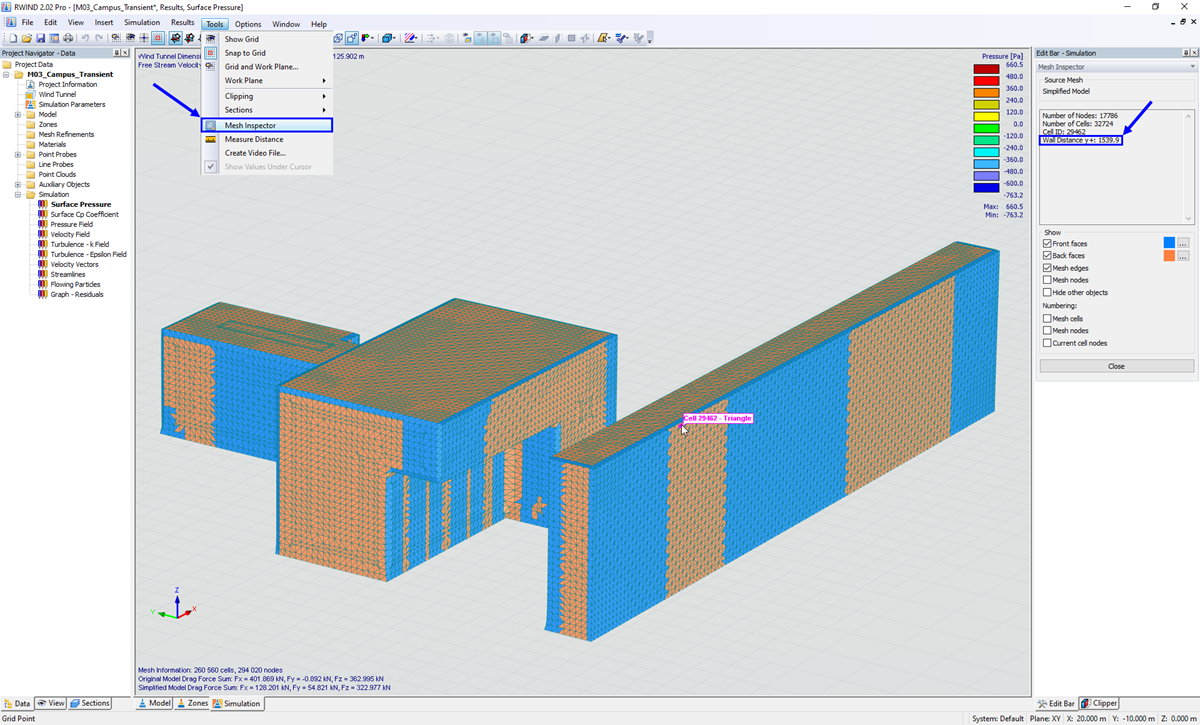The width and height of the screenshot is (1200, 725).
Task: Click the Close button in Mesh Inspector
Action: (x=1116, y=366)
